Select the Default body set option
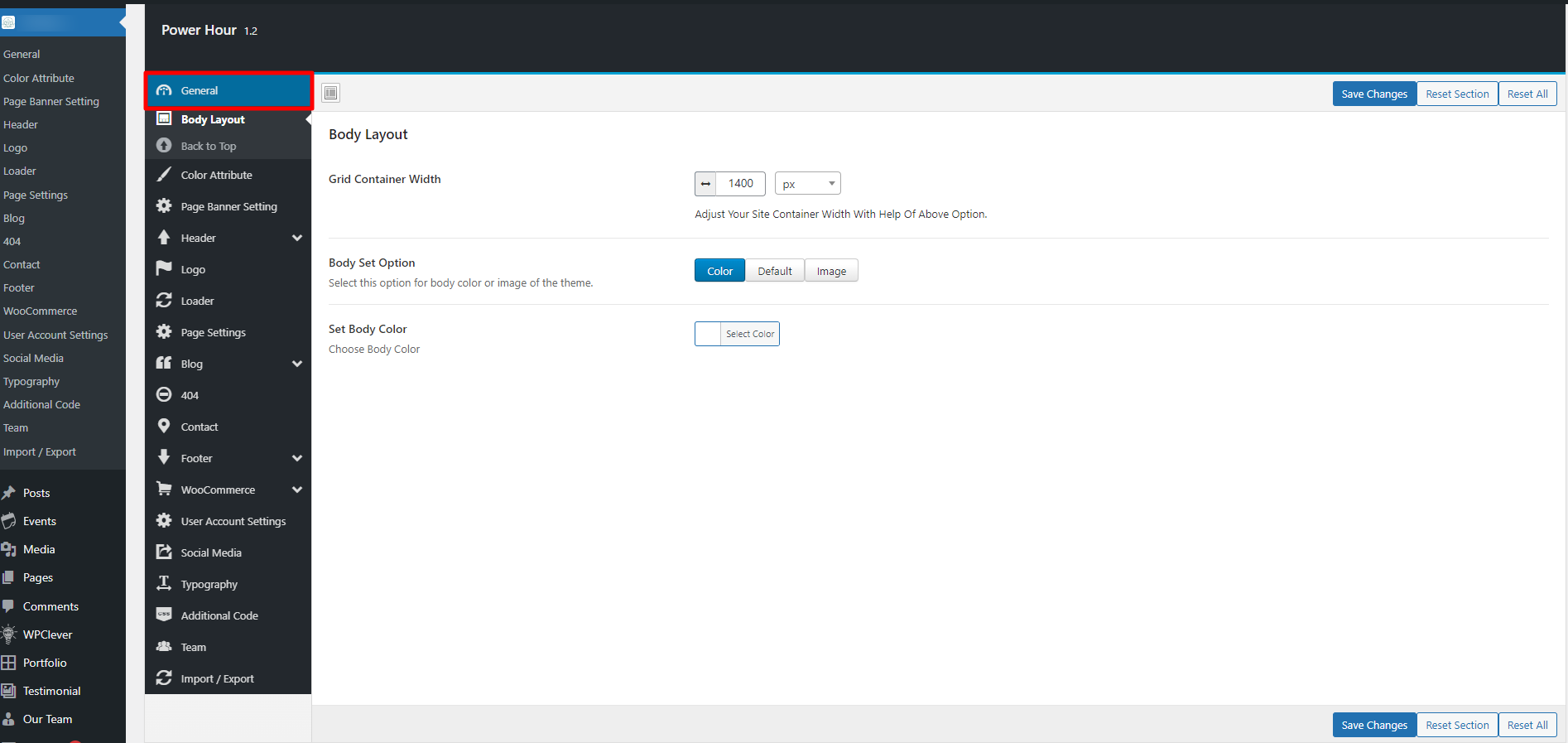The image size is (1568, 743). (x=775, y=271)
